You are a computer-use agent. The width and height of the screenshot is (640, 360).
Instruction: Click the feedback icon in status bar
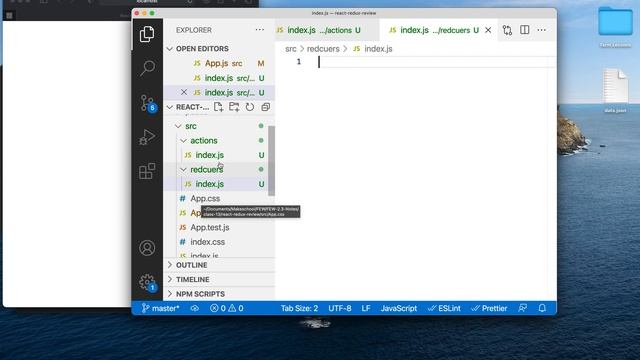tap(522, 308)
